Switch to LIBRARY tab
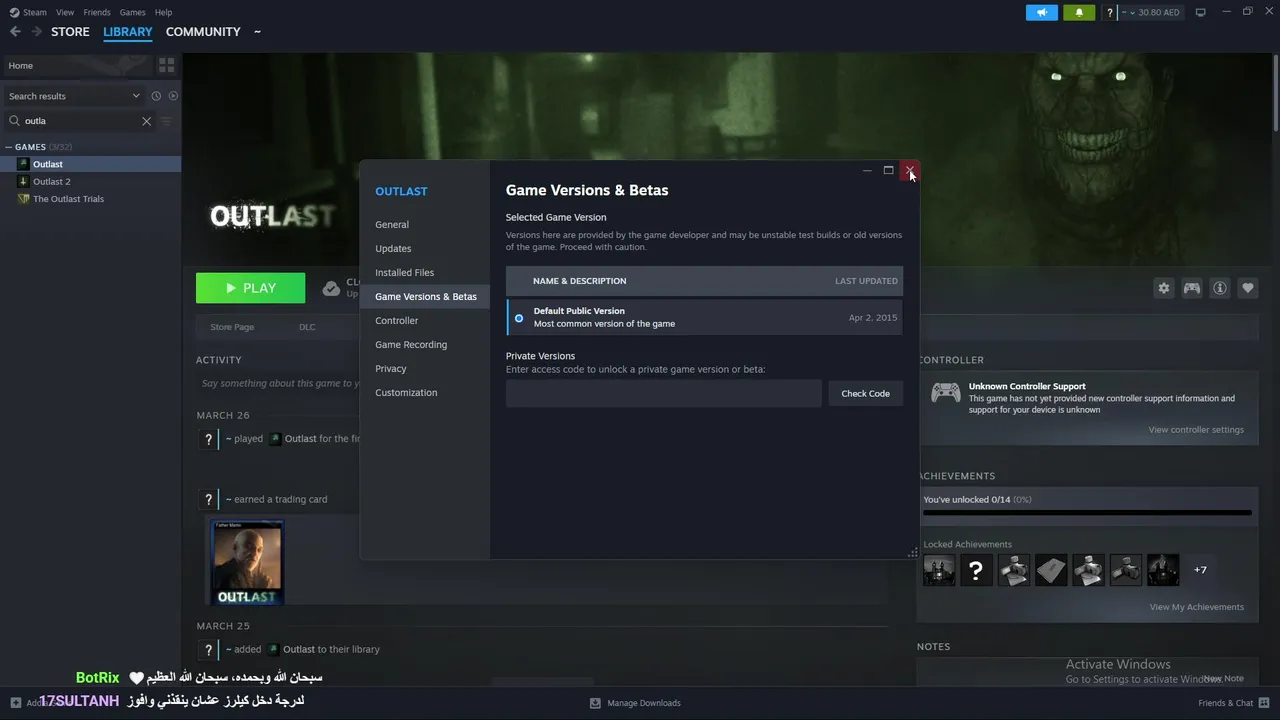 (128, 32)
